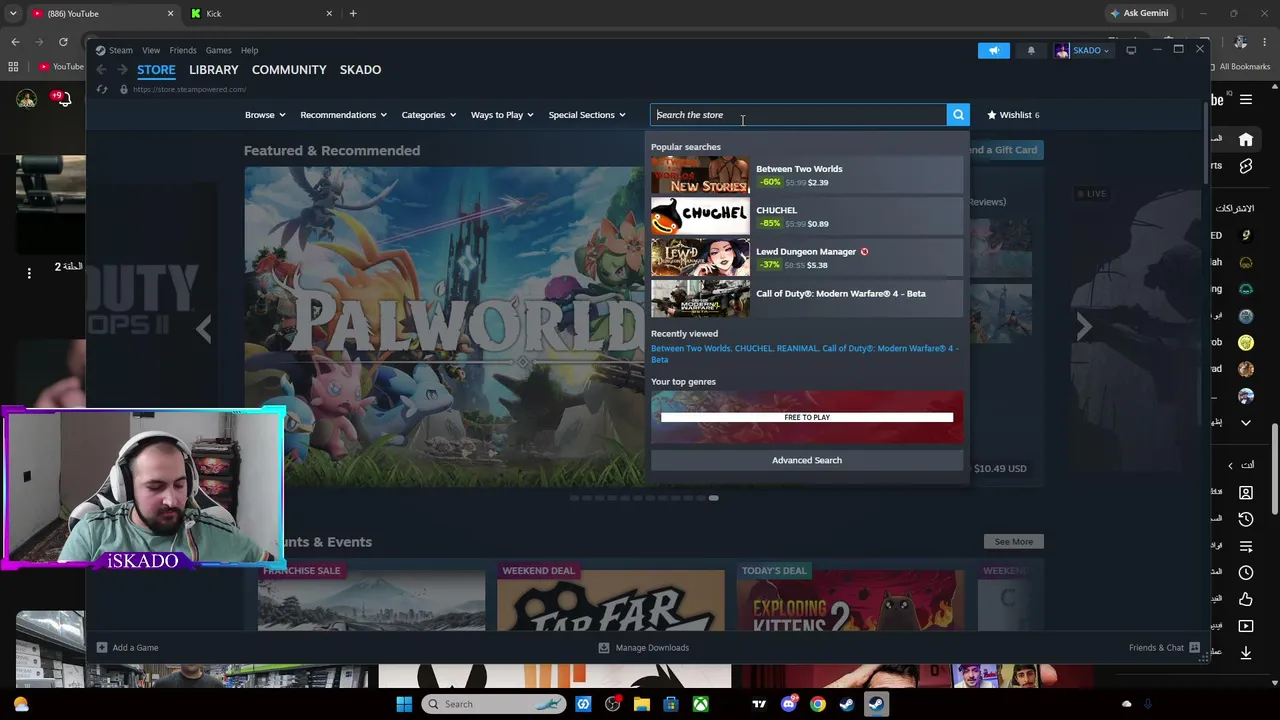The height and width of the screenshot is (720, 1280).
Task: Open the YouTube hamburger menu
Action: tap(1246, 100)
